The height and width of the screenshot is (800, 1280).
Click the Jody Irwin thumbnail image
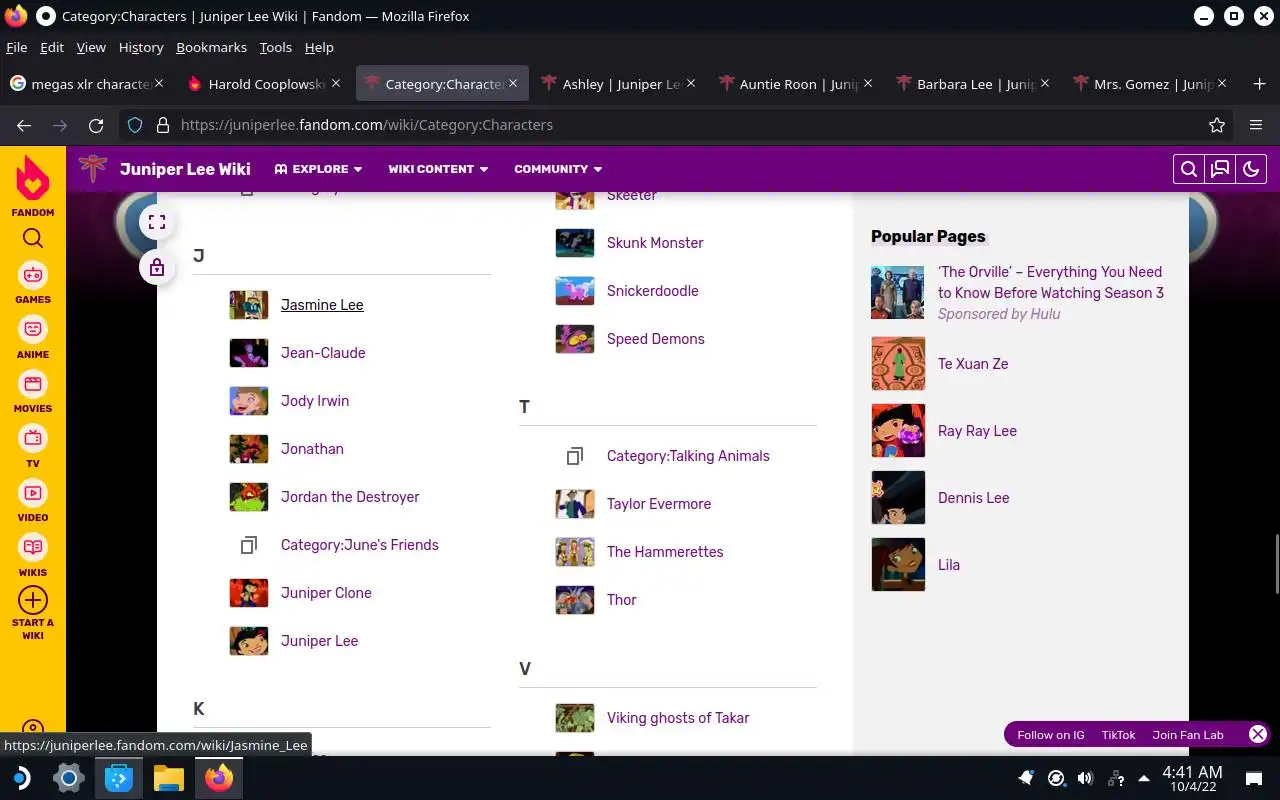[x=249, y=401]
